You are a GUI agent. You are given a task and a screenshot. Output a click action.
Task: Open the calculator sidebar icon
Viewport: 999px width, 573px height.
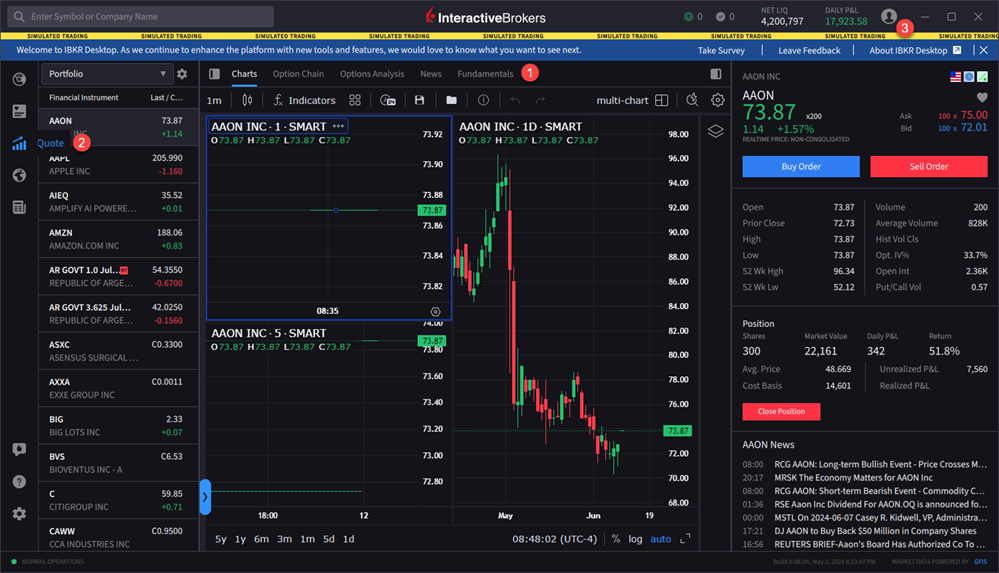pos(19,207)
